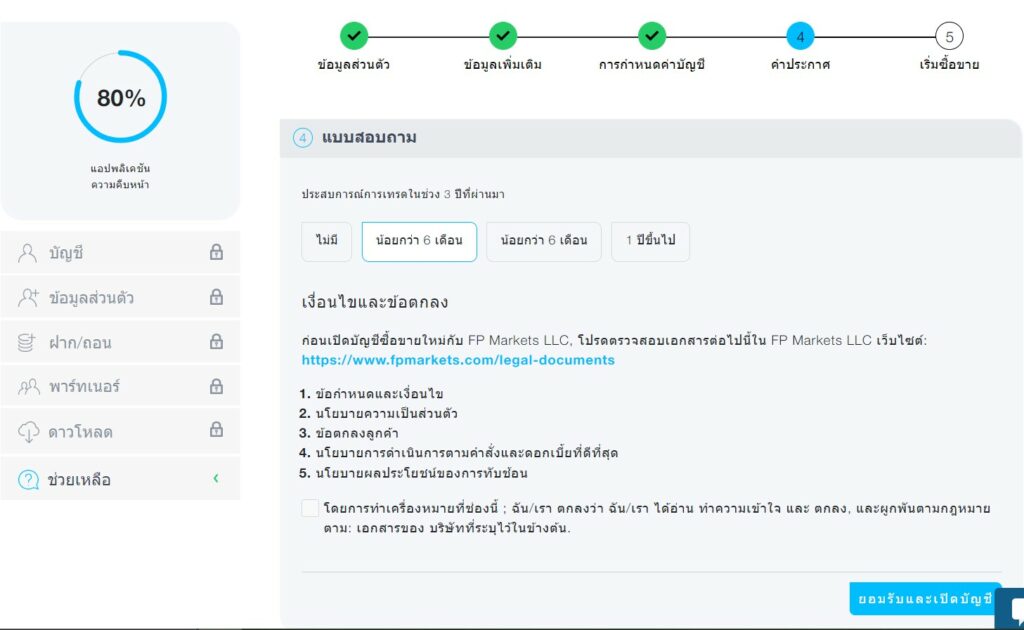
Task: Click the lock icon on the ฝาก/ถอน row
Action: click(216, 342)
